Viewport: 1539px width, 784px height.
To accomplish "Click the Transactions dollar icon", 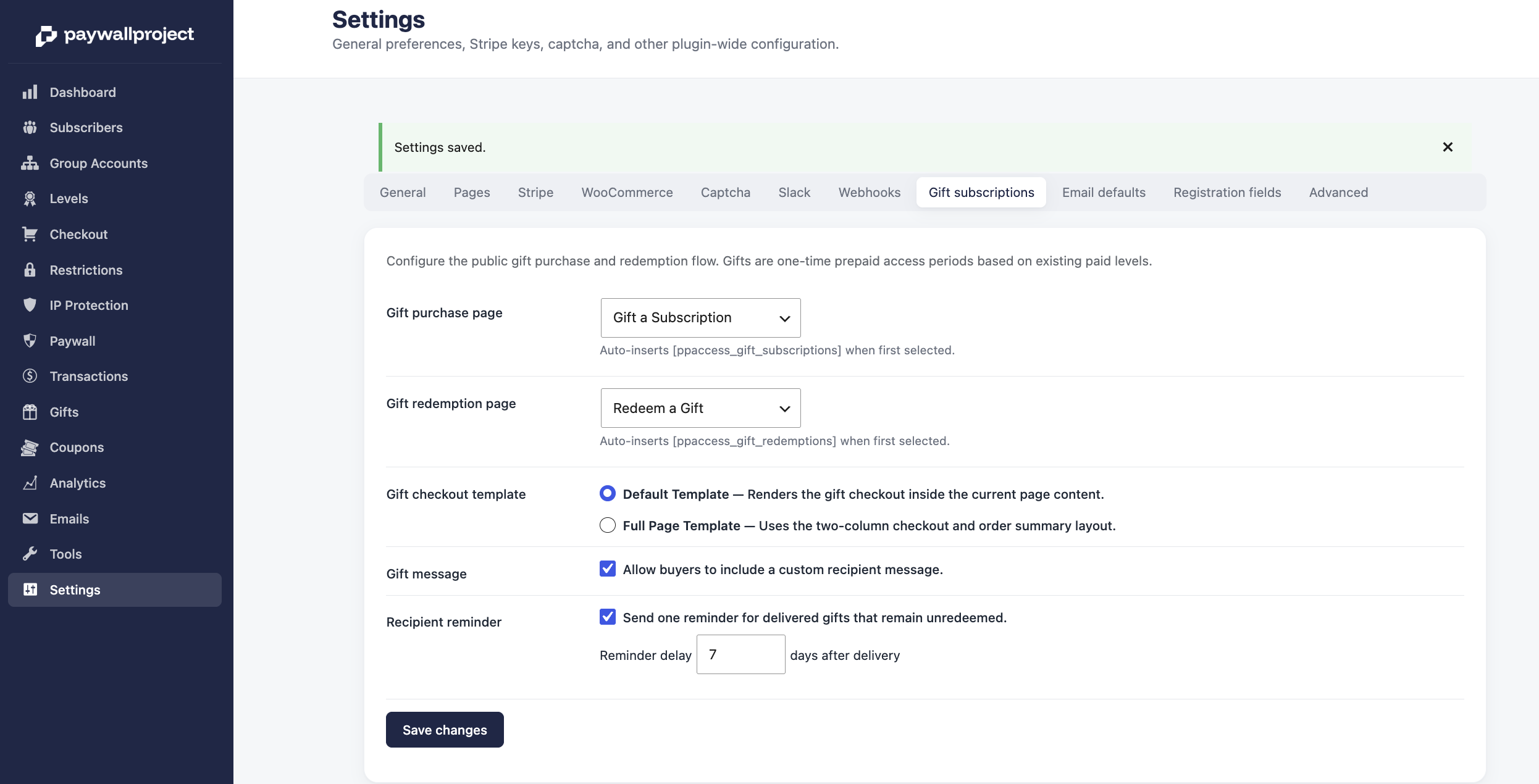I will point(30,376).
